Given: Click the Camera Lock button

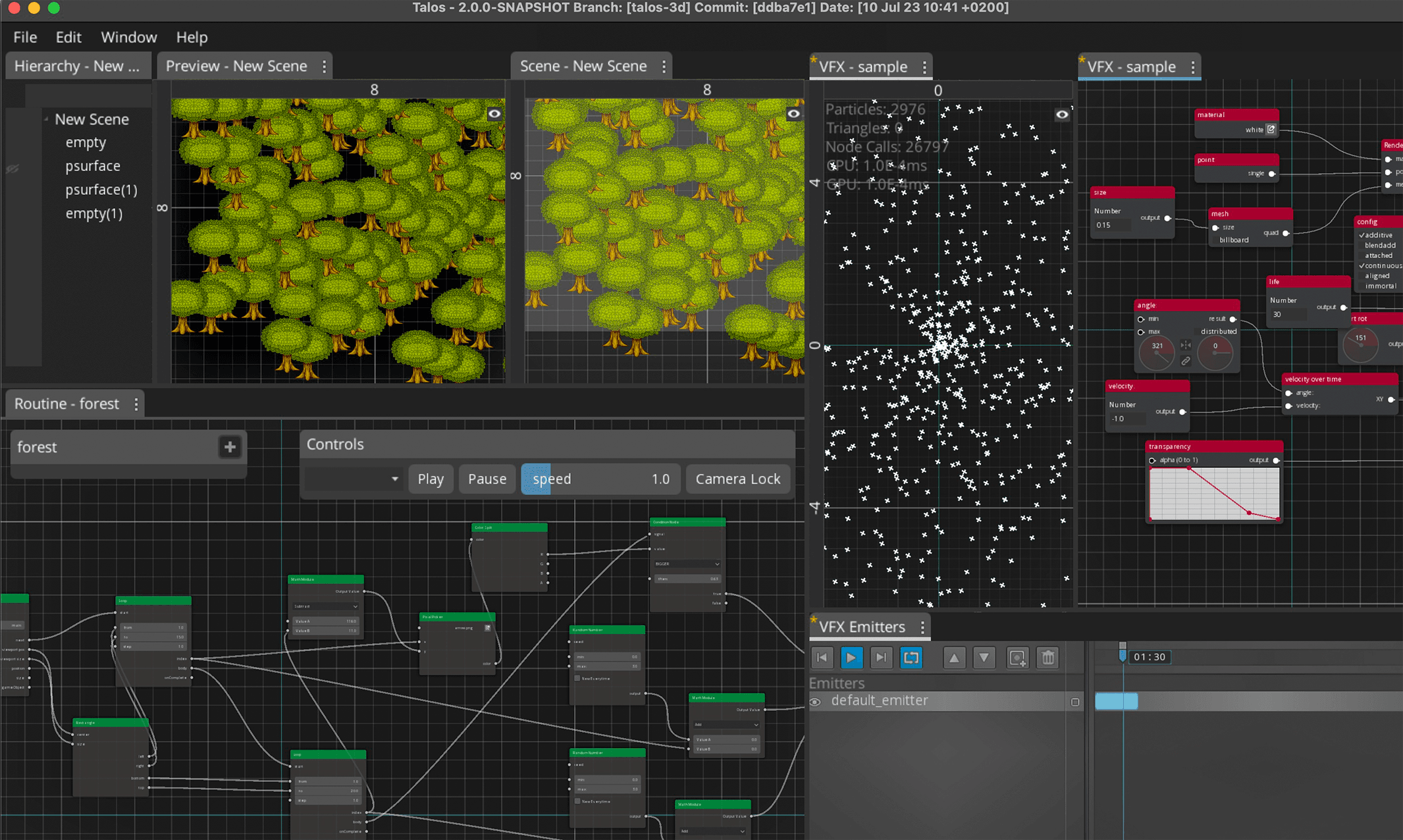Looking at the screenshot, I should pos(738,479).
